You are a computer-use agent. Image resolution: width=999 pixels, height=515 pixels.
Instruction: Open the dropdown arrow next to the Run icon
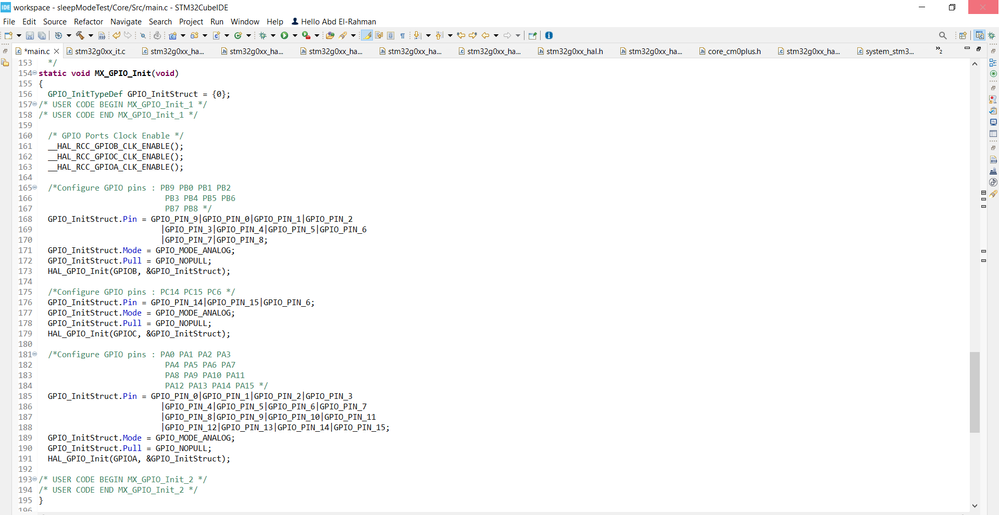pos(295,35)
